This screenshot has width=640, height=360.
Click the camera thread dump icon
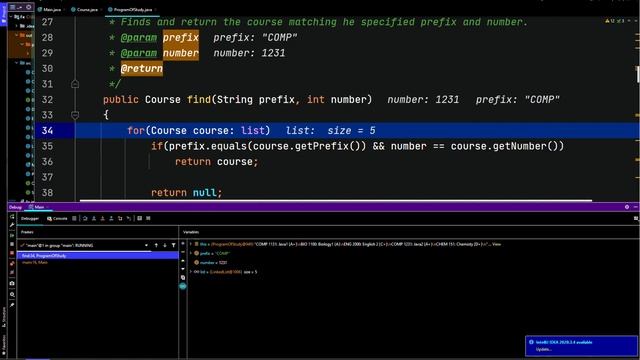(x=12, y=283)
